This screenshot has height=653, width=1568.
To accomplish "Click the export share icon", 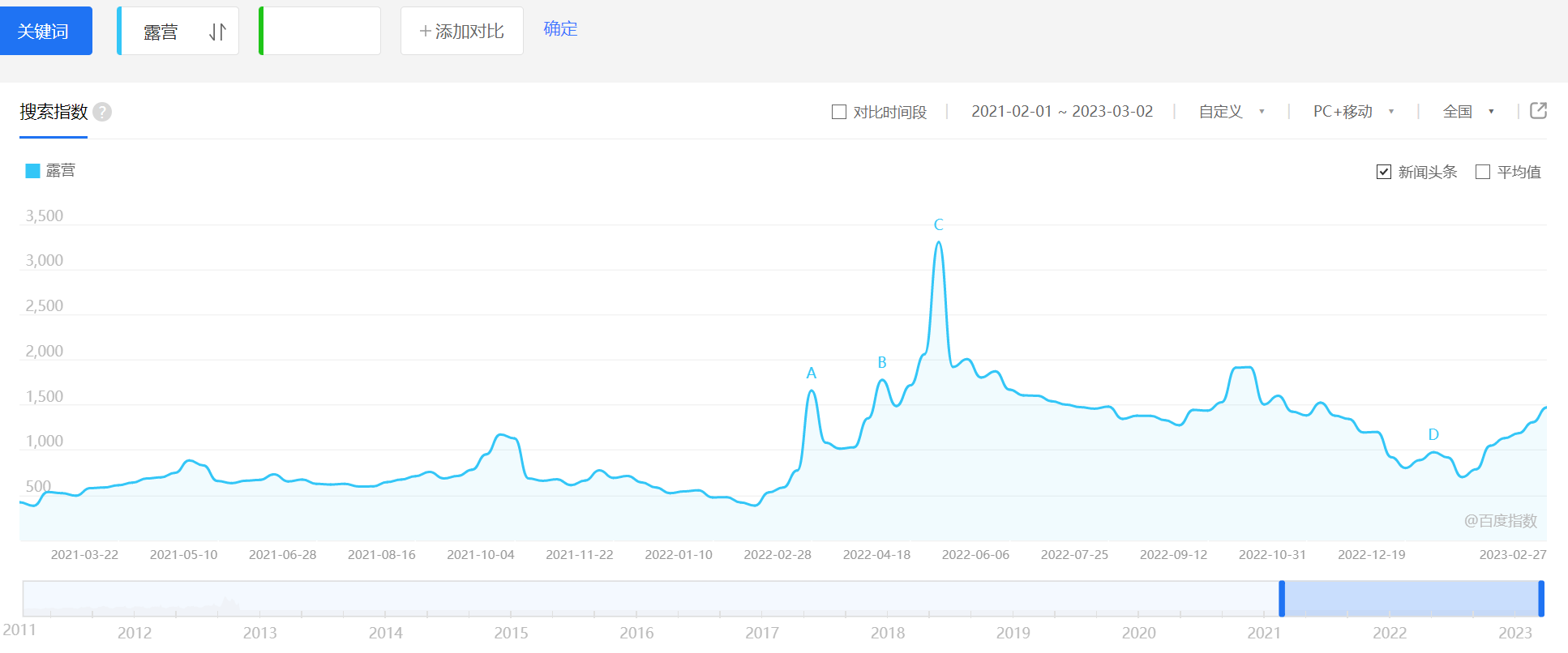I will click(x=1538, y=111).
